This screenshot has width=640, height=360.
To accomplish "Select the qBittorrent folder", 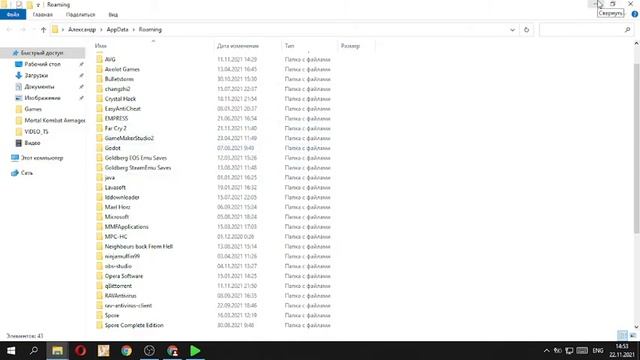I will coord(118,286).
